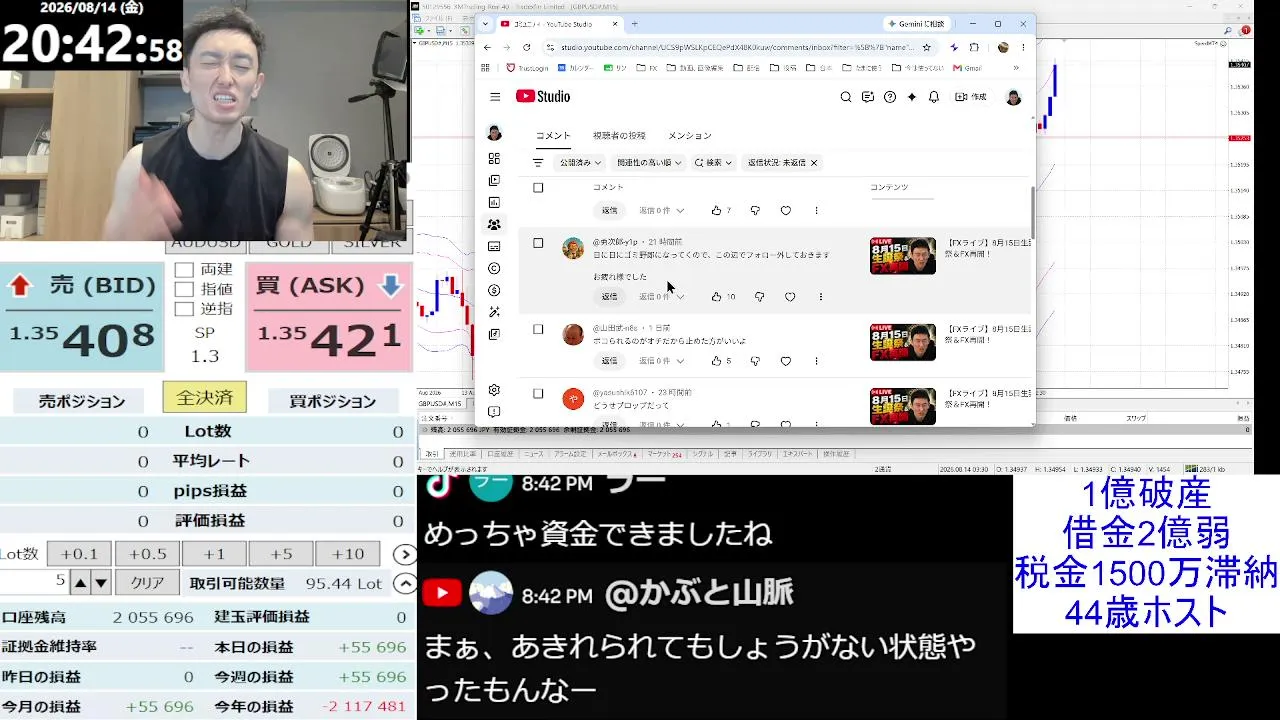
Task: Open the Studio notifications bell
Action: 934,97
